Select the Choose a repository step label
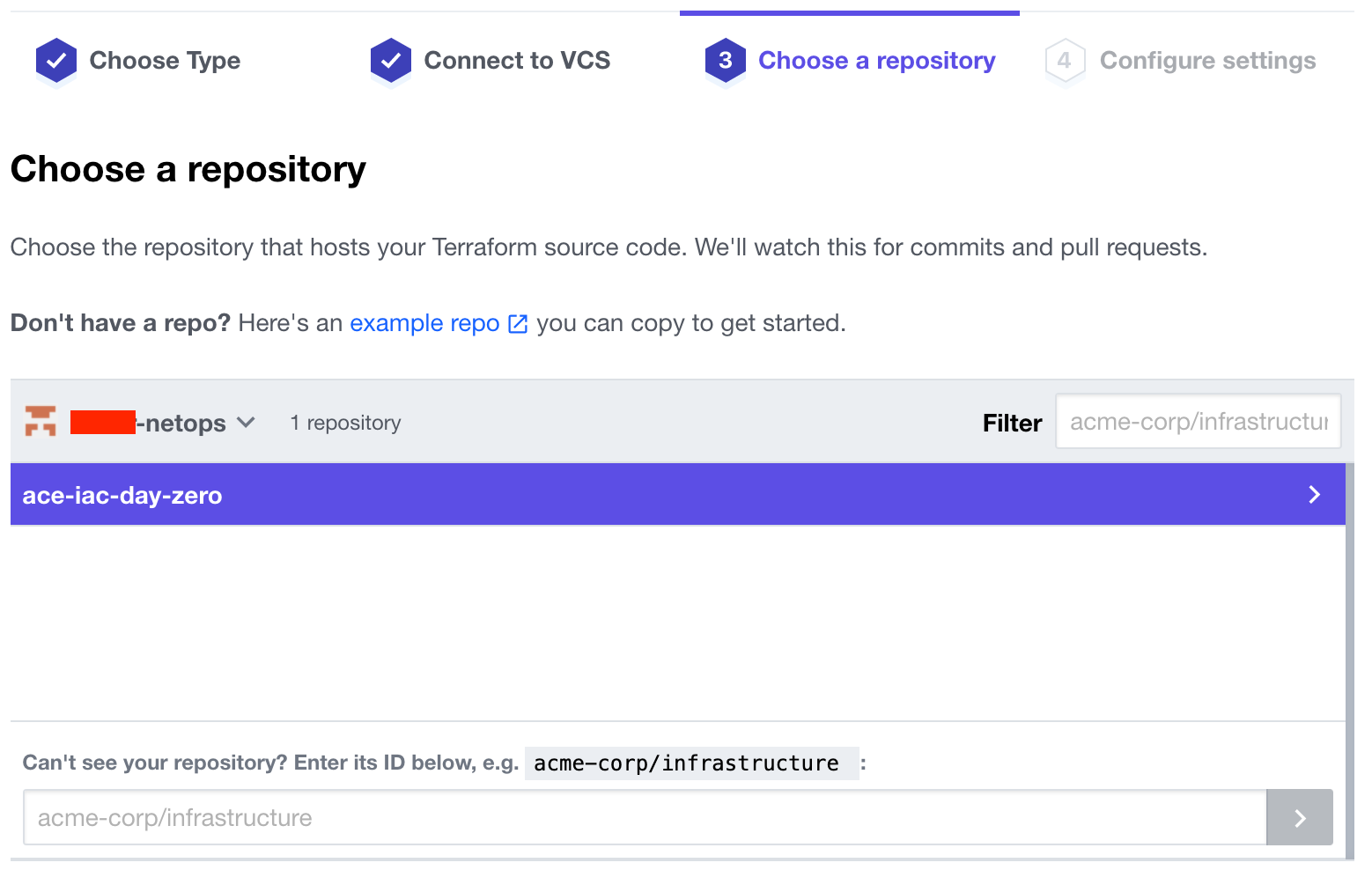Viewport: 1372px width, 870px height. point(877,61)
